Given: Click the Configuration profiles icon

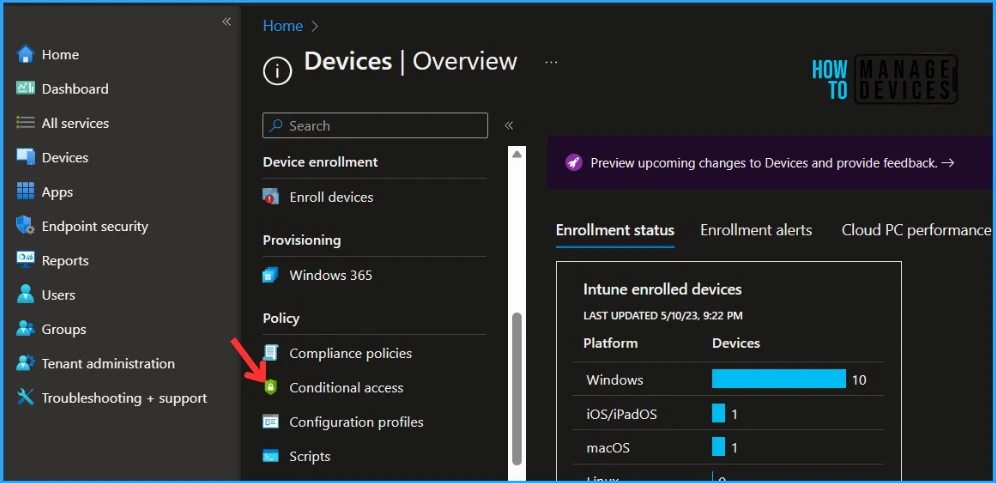Looking at the screenshot, I should (271, 422).
